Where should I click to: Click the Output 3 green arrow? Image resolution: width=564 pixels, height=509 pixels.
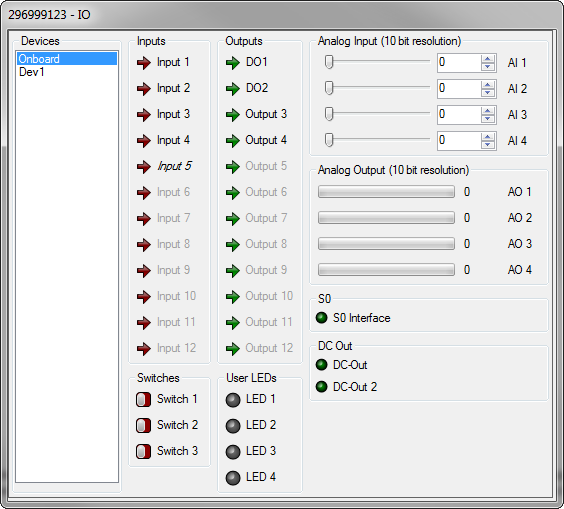pos(233,115)
